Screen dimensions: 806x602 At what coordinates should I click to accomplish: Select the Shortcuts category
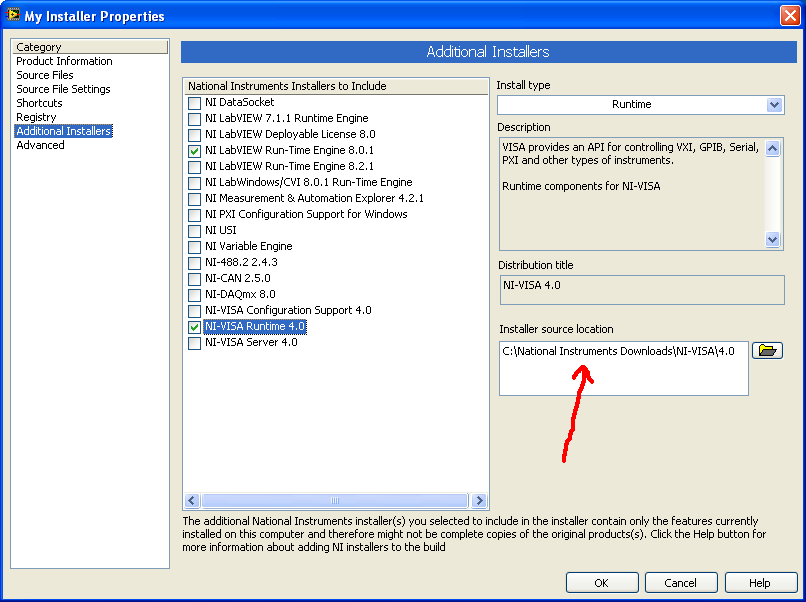click(x=39, y=103)
